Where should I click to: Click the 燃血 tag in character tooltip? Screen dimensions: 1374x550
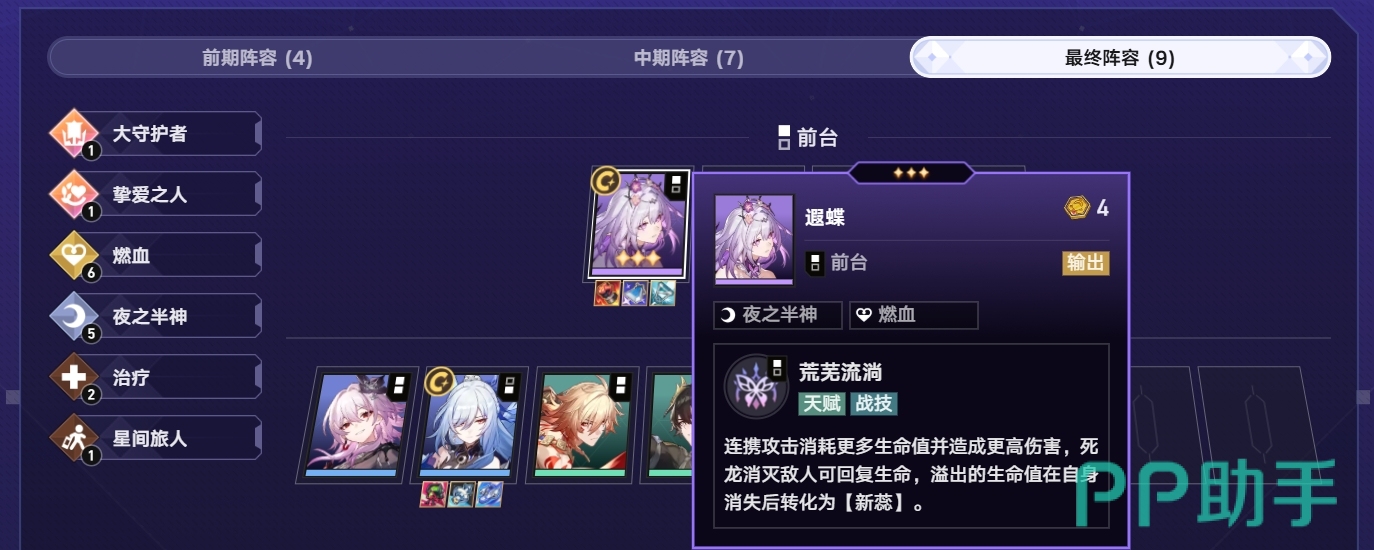click(914, 315)
